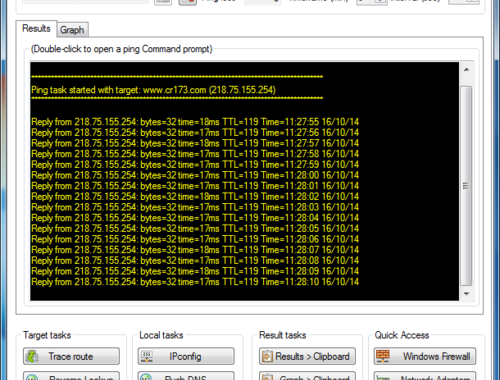The height and width of the screenshot is (380, 500).
Task: Click the Graph > Clipboard icon
Action: [267, 377]
